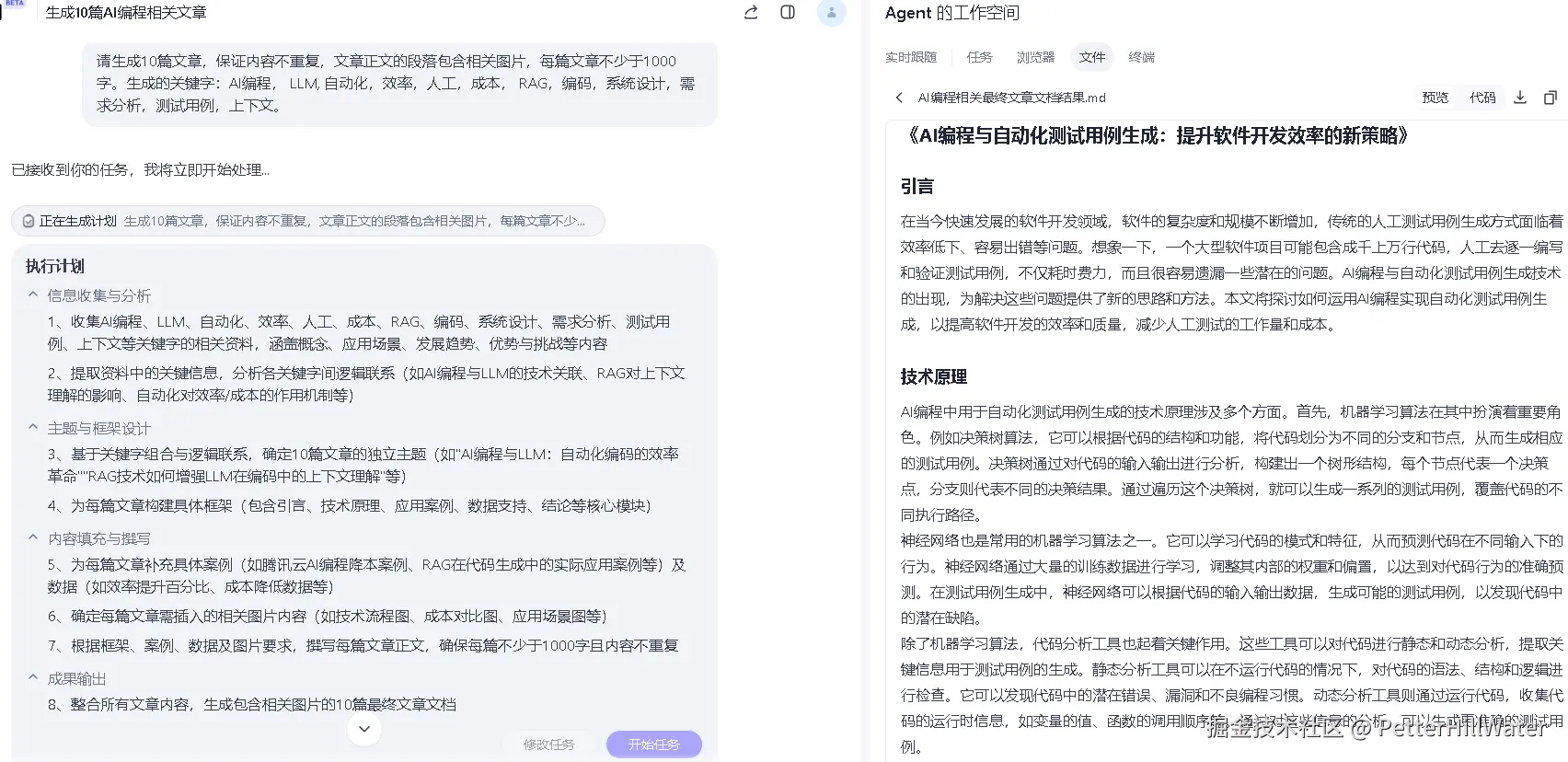Switch to 预览 view mode

point(1435,98)
